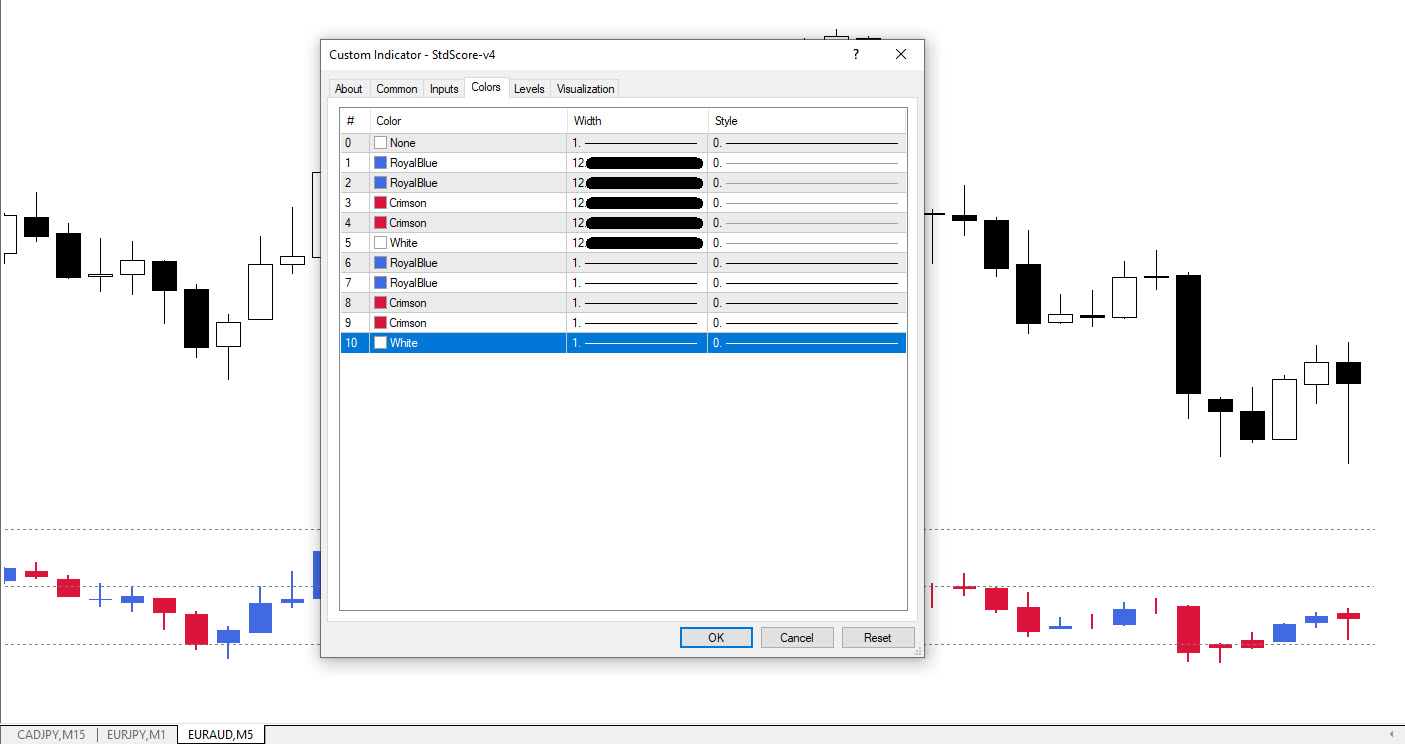Select the width cell in row 6
1405x744 pixels.
(637, 263)
